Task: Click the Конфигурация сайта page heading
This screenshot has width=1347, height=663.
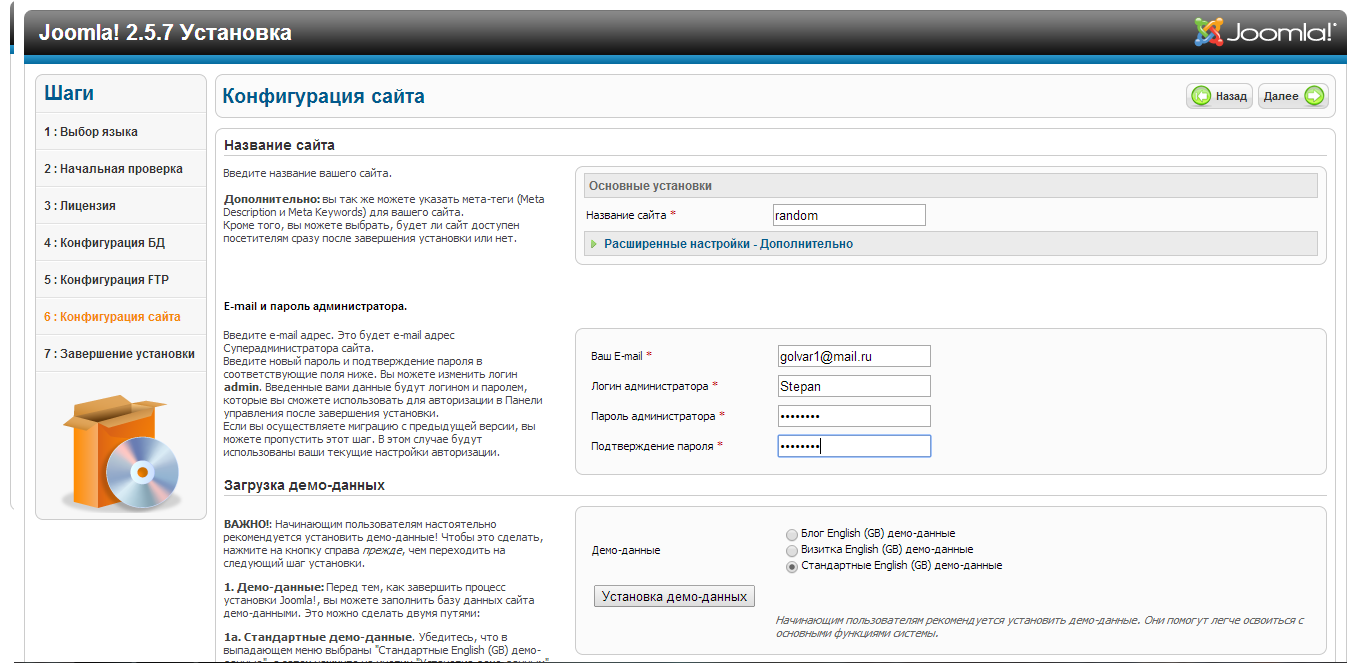Action: pyautogui.click(x=323, y=97)
